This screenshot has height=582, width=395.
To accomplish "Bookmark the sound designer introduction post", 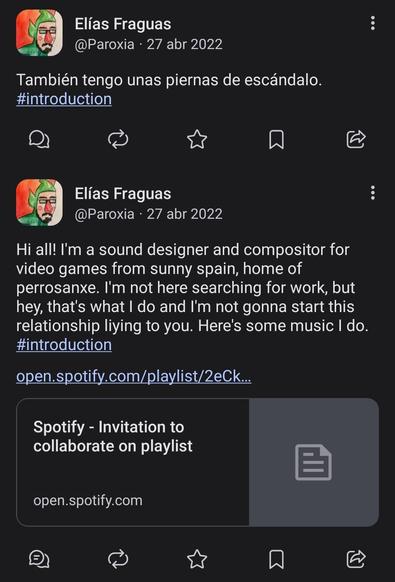I will [276, 559].
